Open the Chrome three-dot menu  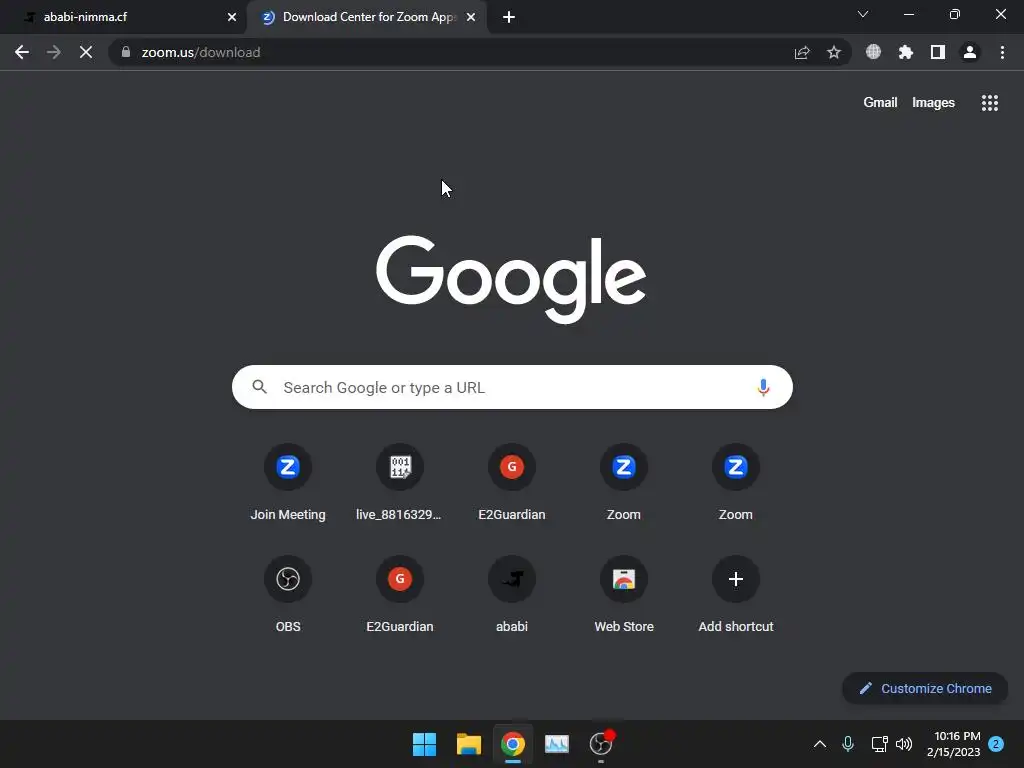(x=1002, y=52)
